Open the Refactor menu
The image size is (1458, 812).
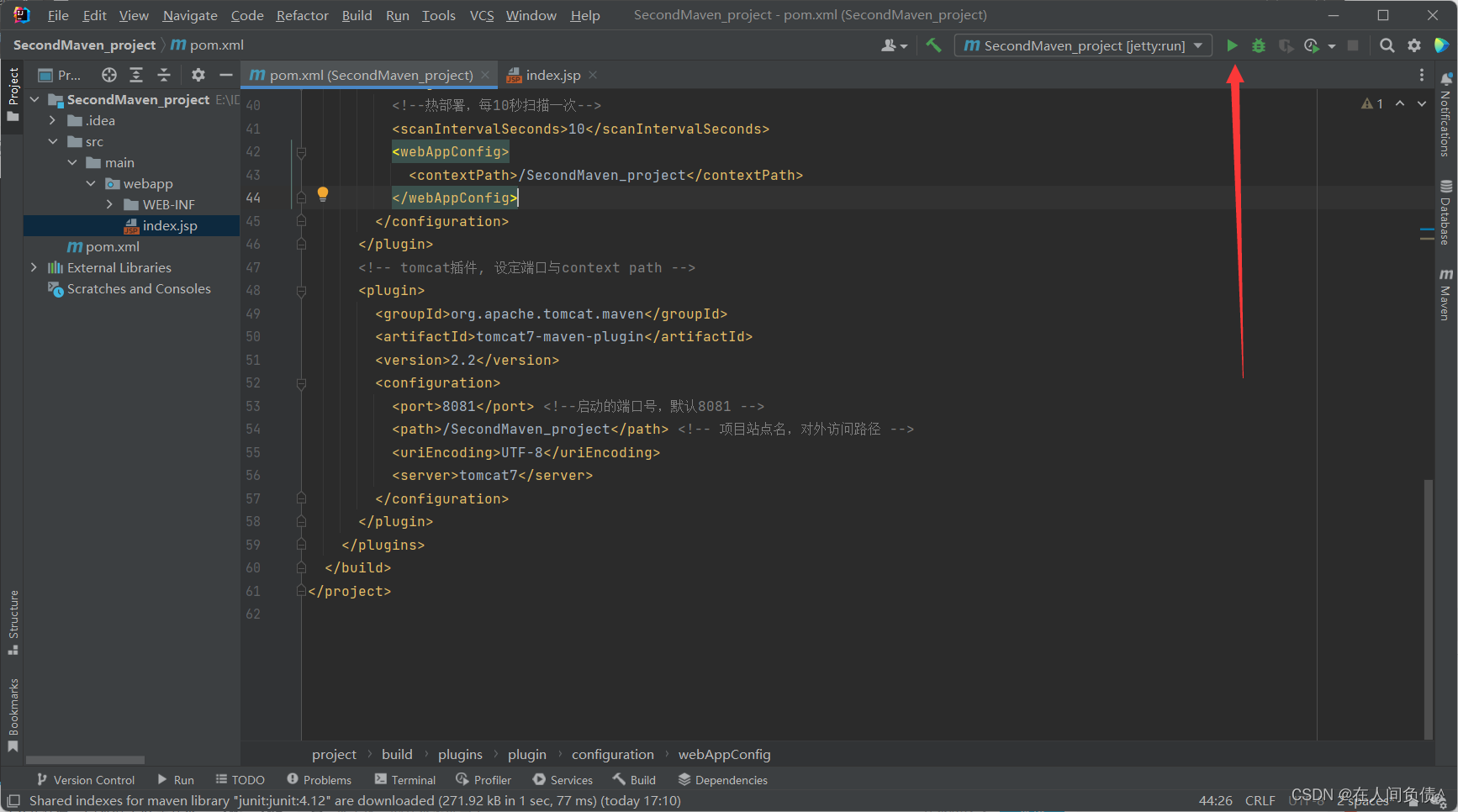pyautogui.click(x=302, y=15)
